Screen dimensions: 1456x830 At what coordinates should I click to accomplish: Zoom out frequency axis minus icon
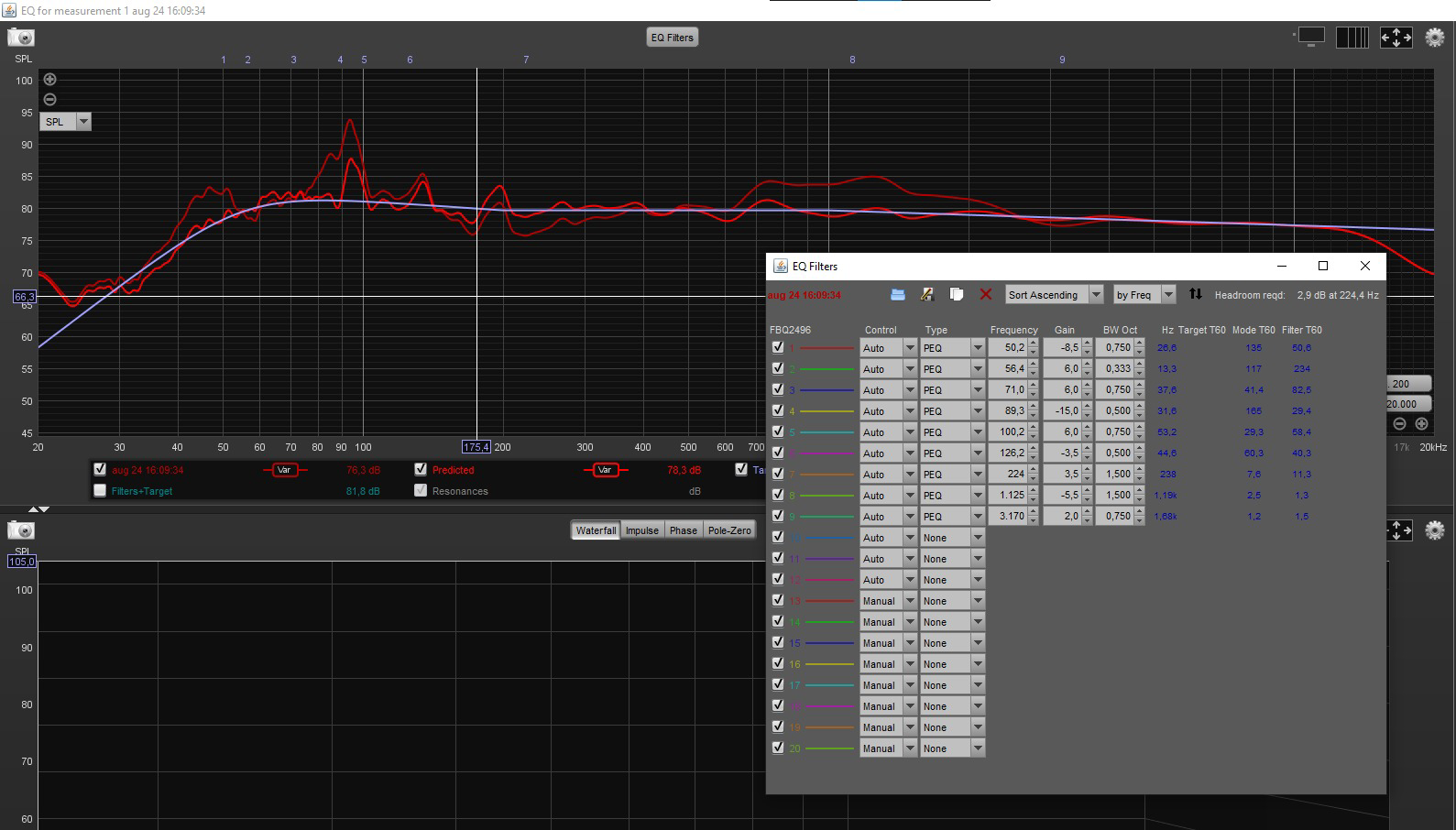tap(1399, 423)
